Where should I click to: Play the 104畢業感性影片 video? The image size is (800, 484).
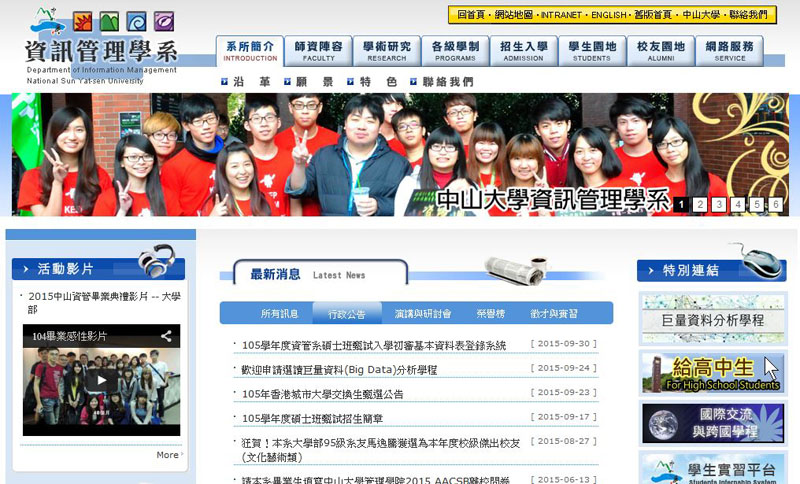(100, 380)
